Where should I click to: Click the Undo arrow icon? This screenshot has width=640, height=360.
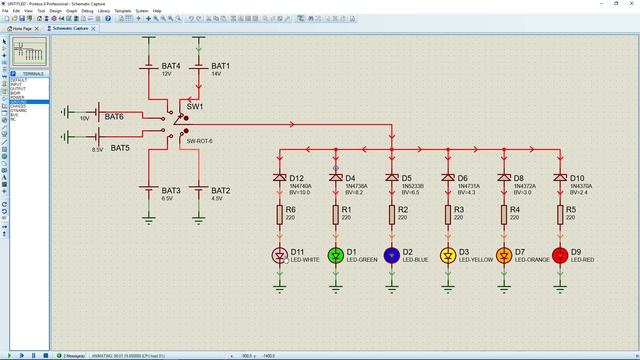191,19
